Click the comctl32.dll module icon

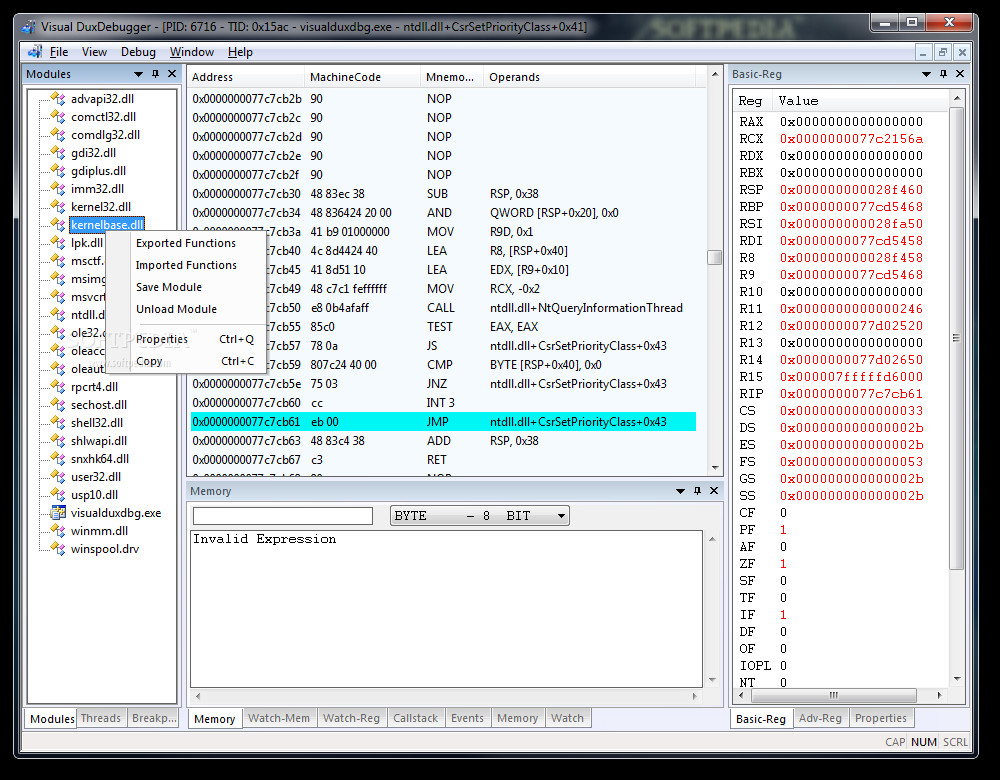click(58, 117)
